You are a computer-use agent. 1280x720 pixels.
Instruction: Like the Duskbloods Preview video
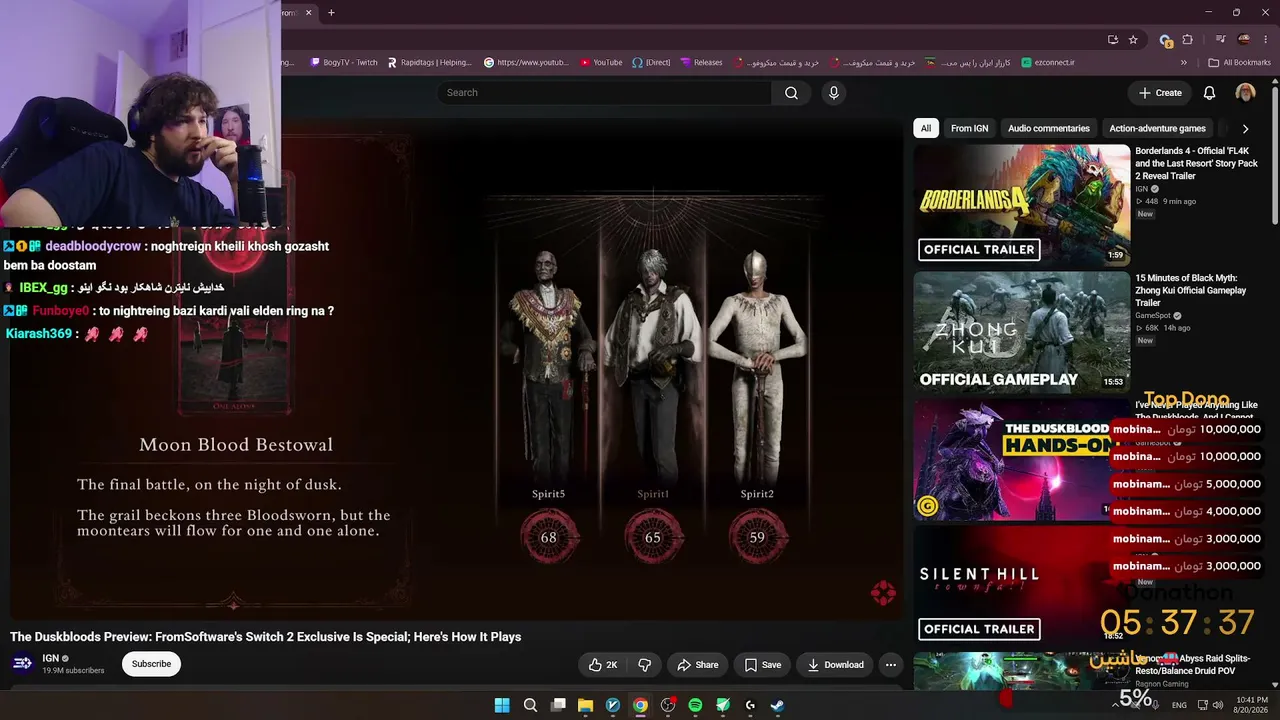(x=603, y=665)
